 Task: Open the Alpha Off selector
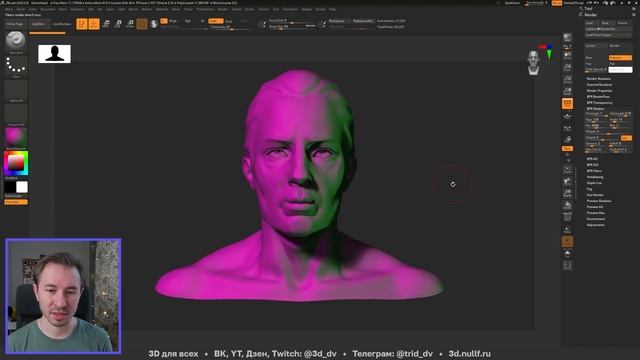click(x=16, y=91)
